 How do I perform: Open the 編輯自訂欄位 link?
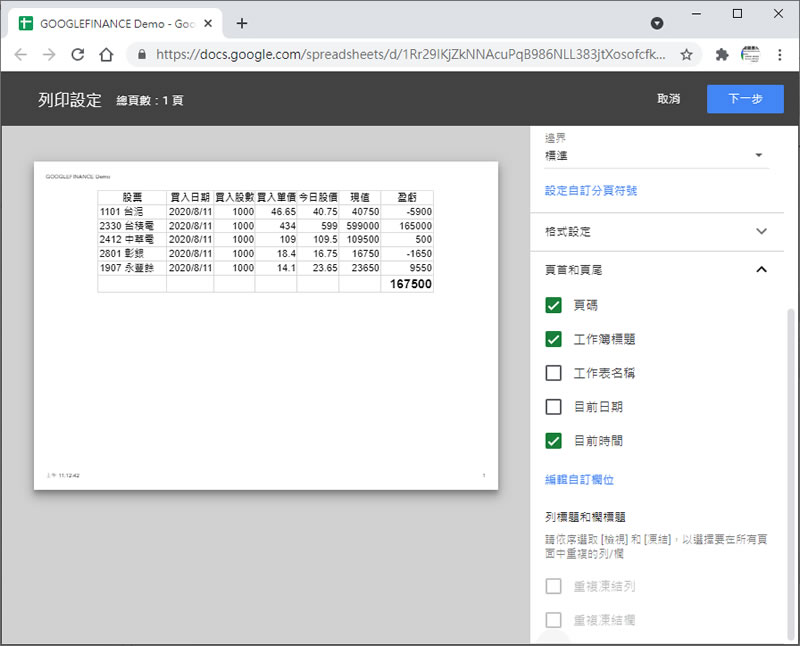(579, 480)
